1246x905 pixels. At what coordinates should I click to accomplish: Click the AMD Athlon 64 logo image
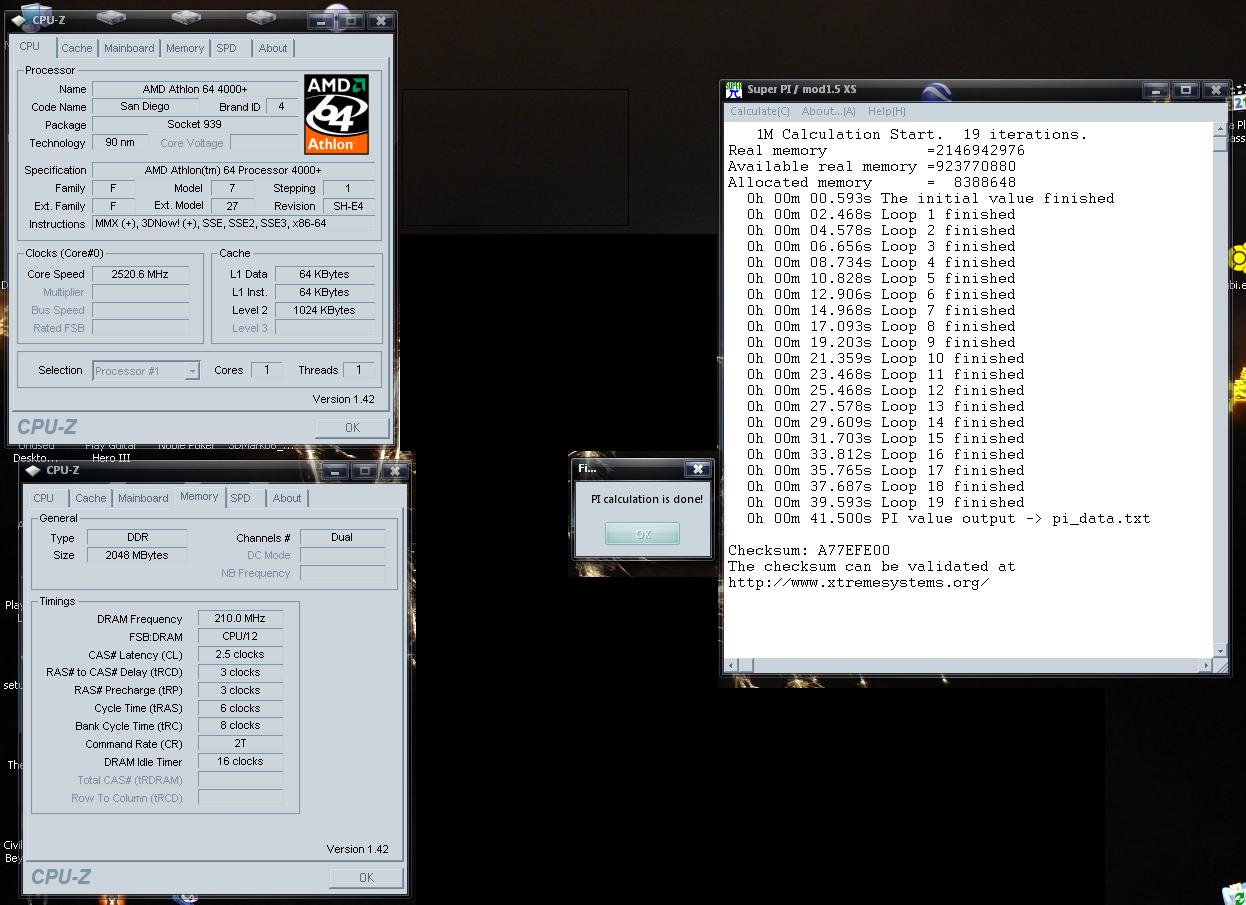(x=337, y=114)
